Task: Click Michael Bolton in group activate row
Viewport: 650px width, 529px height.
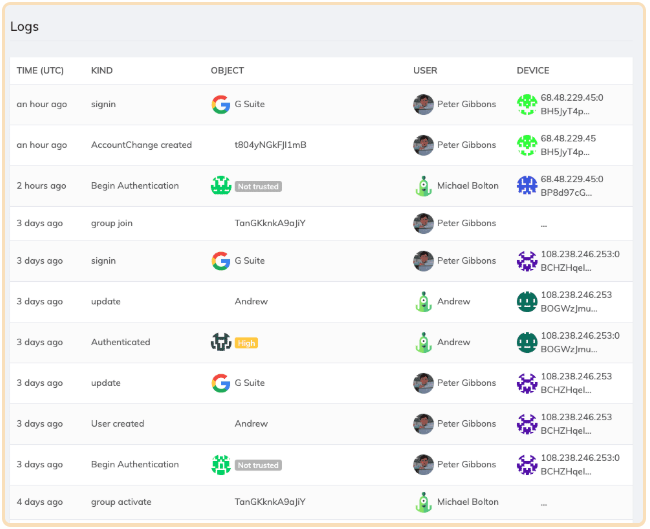Action: coord(467,502)
